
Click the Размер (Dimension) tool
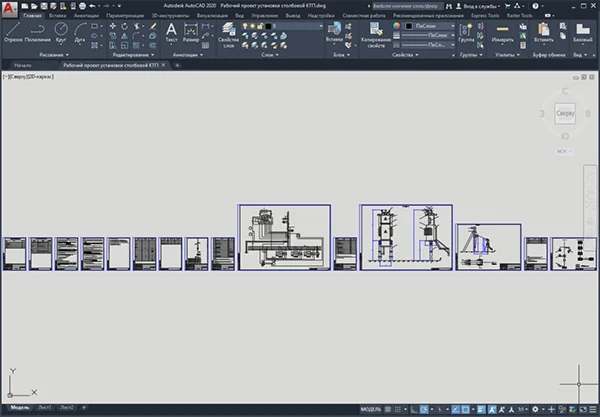tap(191, 32)
